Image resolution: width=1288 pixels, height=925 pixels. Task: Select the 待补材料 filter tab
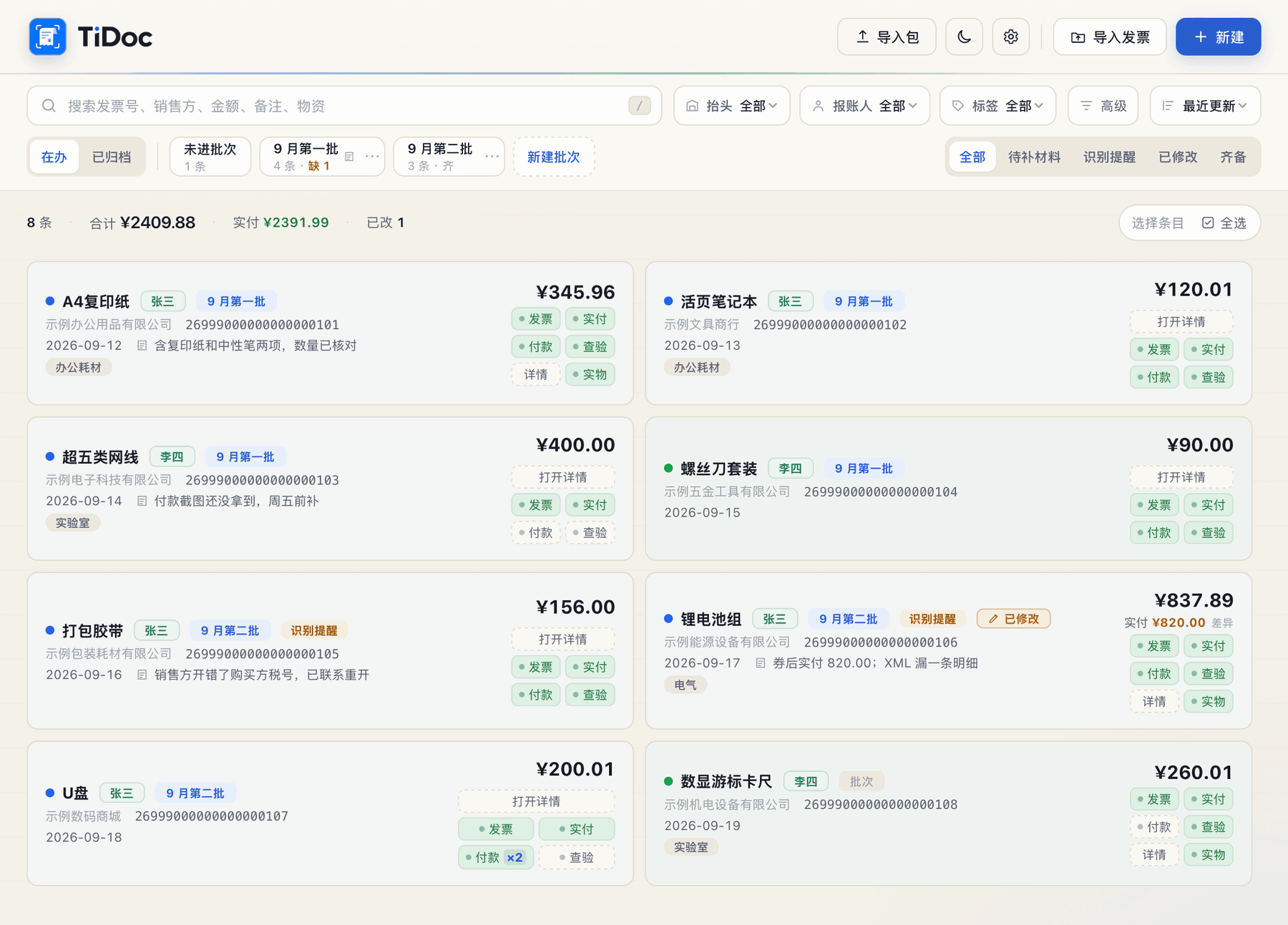pos(1034,157)
